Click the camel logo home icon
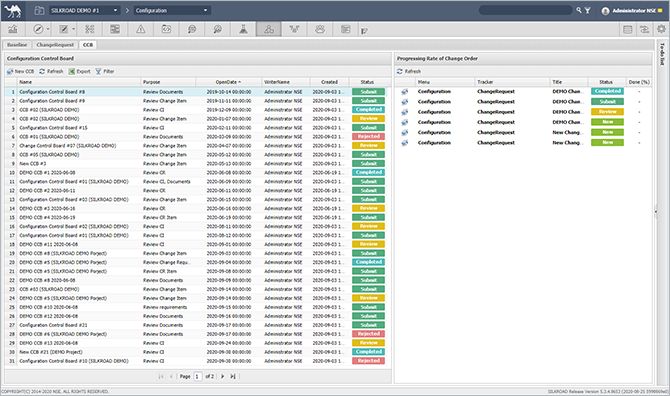670x396 pixels. 13,11
